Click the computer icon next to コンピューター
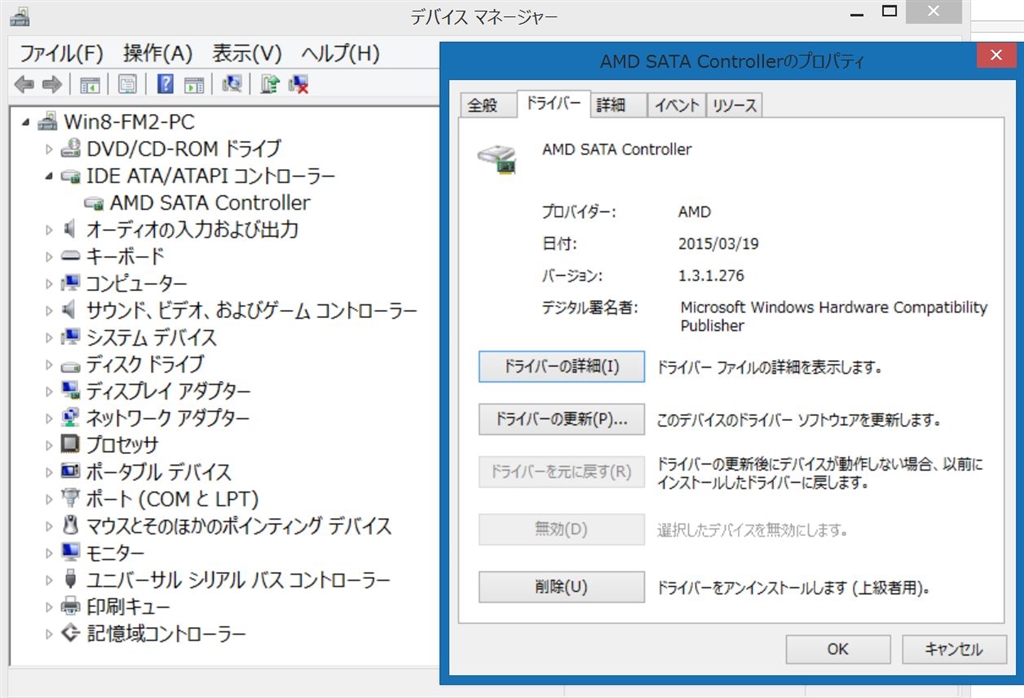The width and height of the screenshot is (1024, 698). [71, 283]
